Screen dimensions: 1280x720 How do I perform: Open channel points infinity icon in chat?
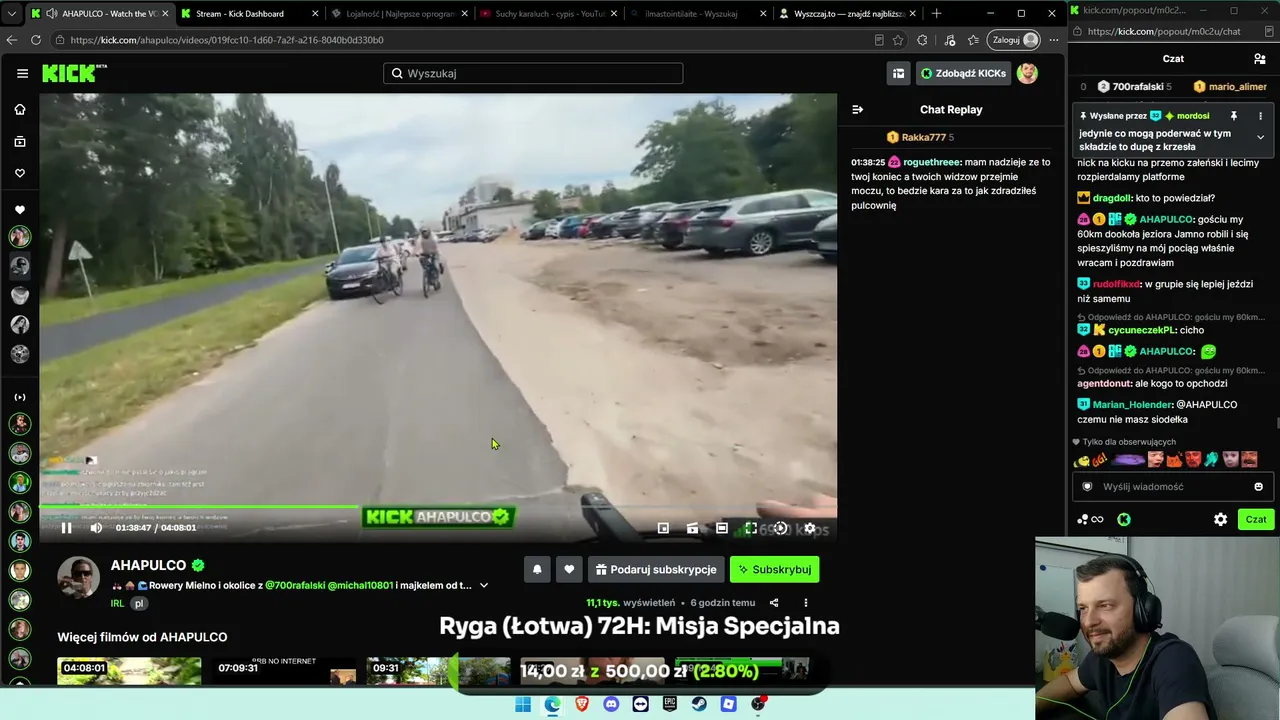point(1091,520)
